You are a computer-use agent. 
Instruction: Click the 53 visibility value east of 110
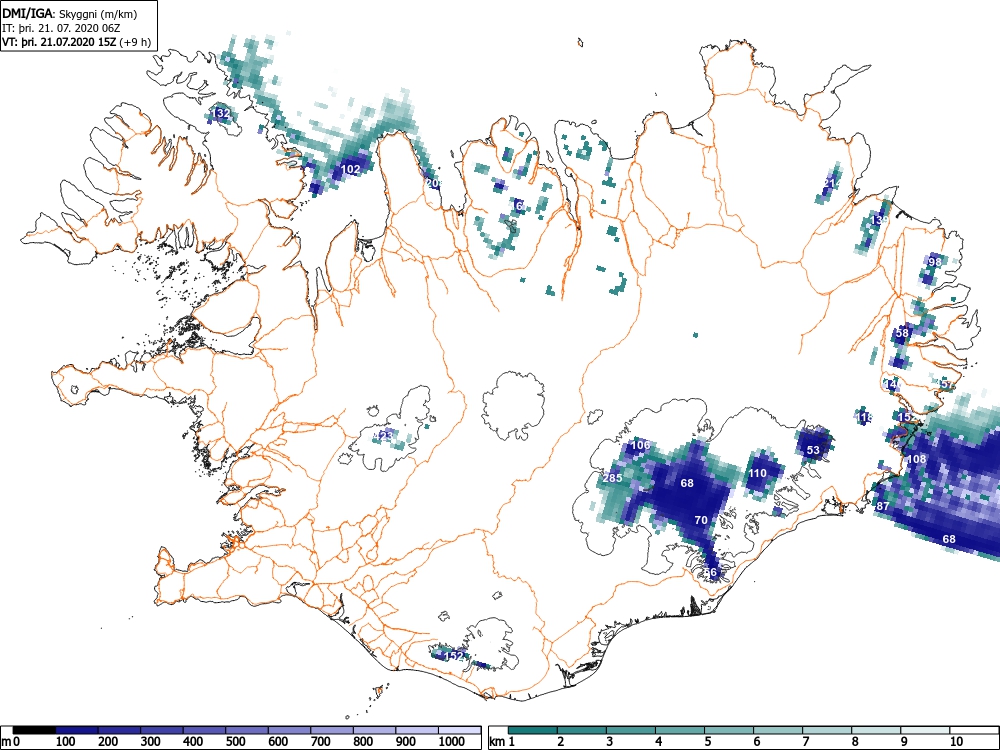tap(813, 450)
